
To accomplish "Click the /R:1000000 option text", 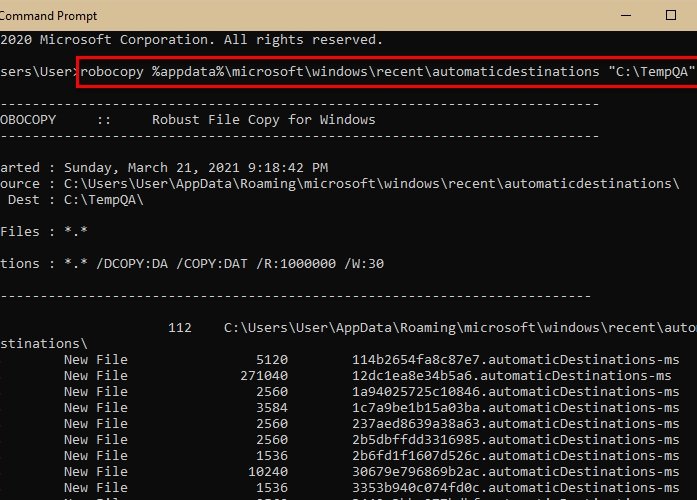I will [x=296, y=264].
